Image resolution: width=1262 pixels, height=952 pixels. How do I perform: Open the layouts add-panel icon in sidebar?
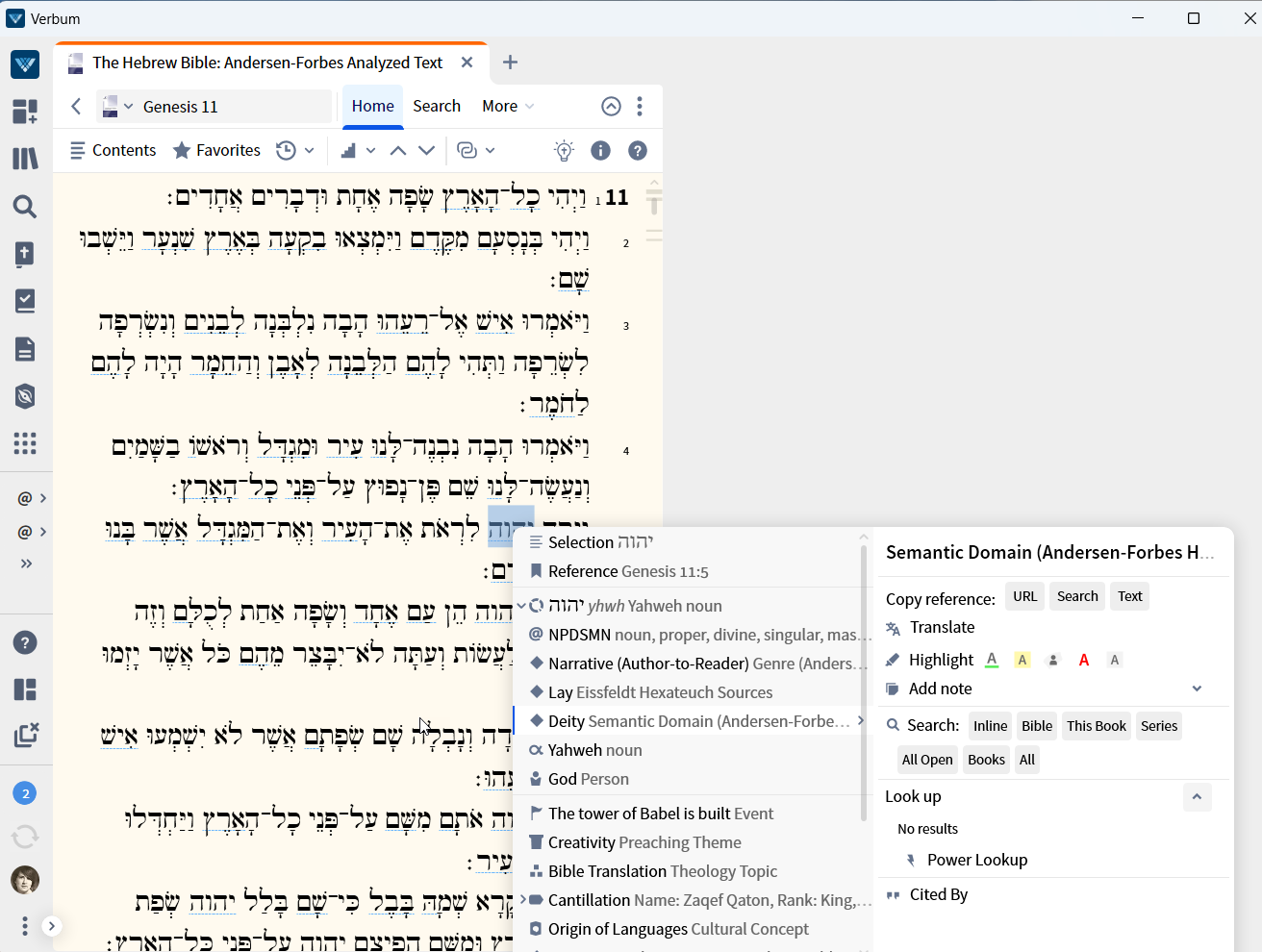(25, 112)
